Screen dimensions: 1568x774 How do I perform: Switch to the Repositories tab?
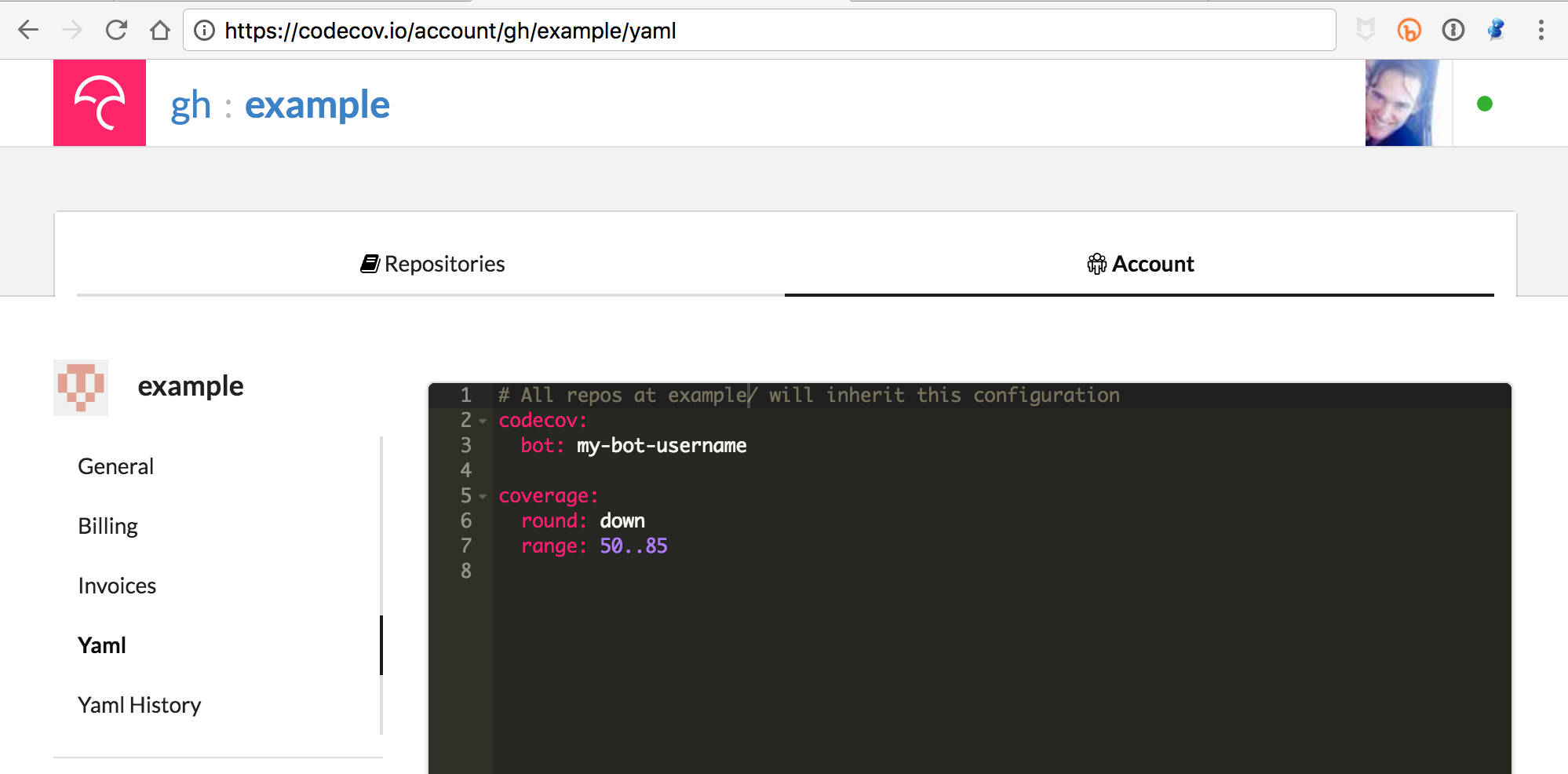coord(432,265)
